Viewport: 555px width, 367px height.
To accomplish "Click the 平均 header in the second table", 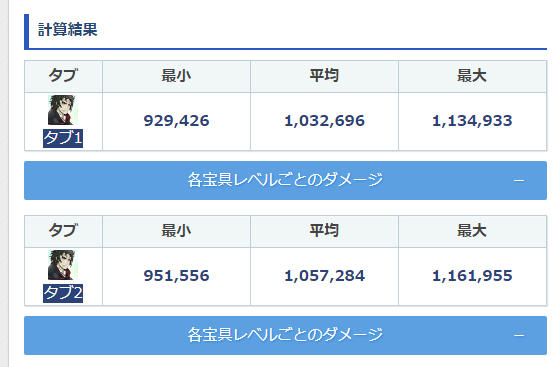I will click(324, 231).
